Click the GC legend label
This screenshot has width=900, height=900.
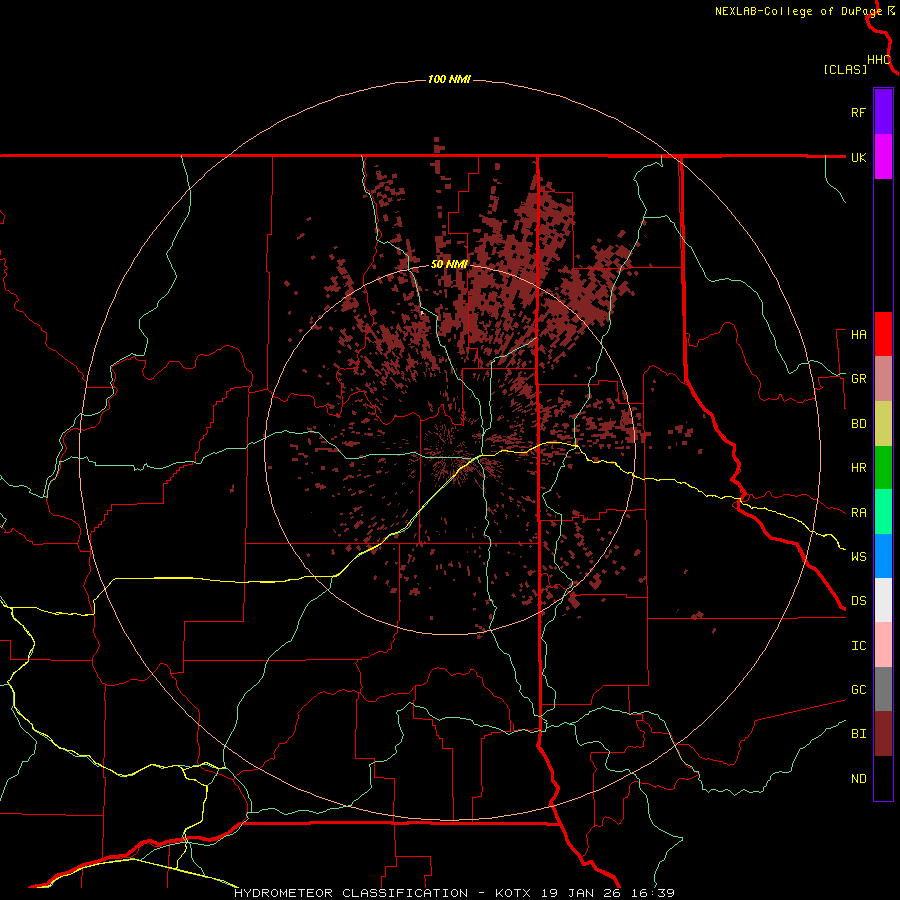click(858, 690)
